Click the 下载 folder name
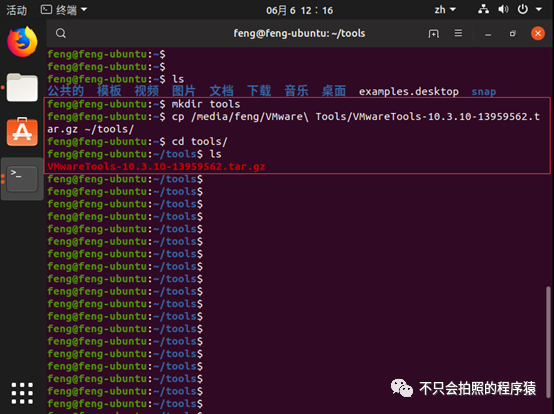Screen dimensions: 554x414 (259, 91)
